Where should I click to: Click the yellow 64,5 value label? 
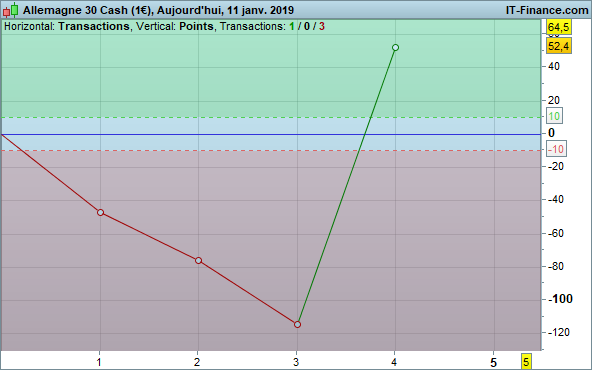coord(559,27)
